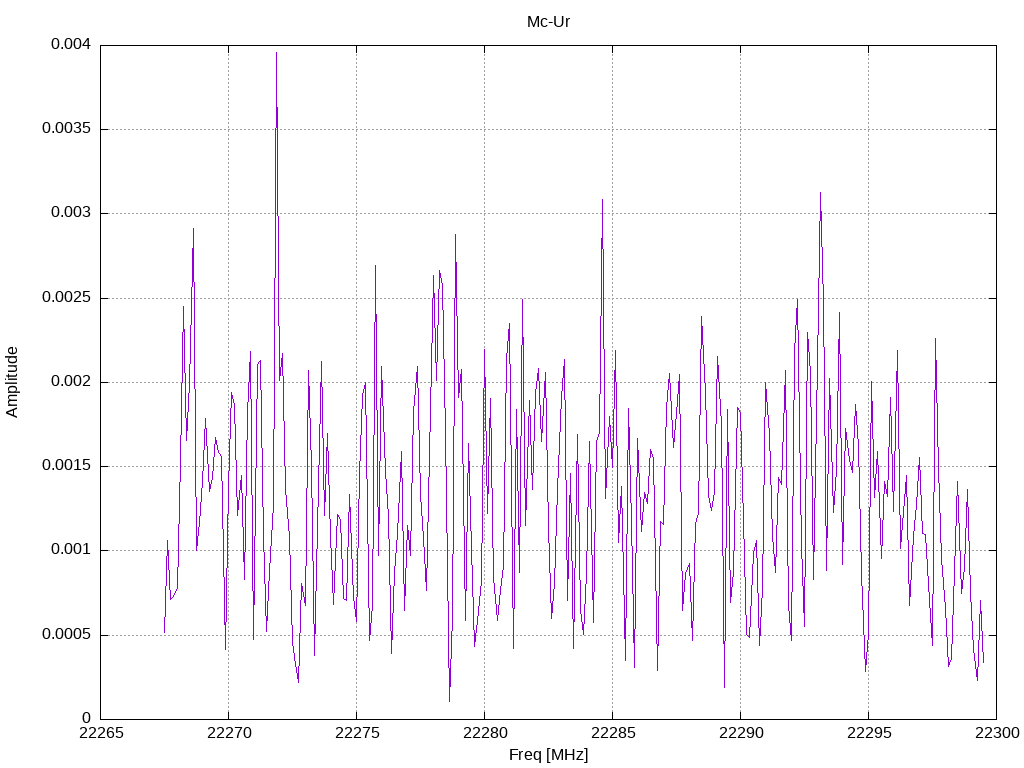Select the y-axis value 0.003
The height and width of the screenshot is (768, 1024).
(71, 212)
